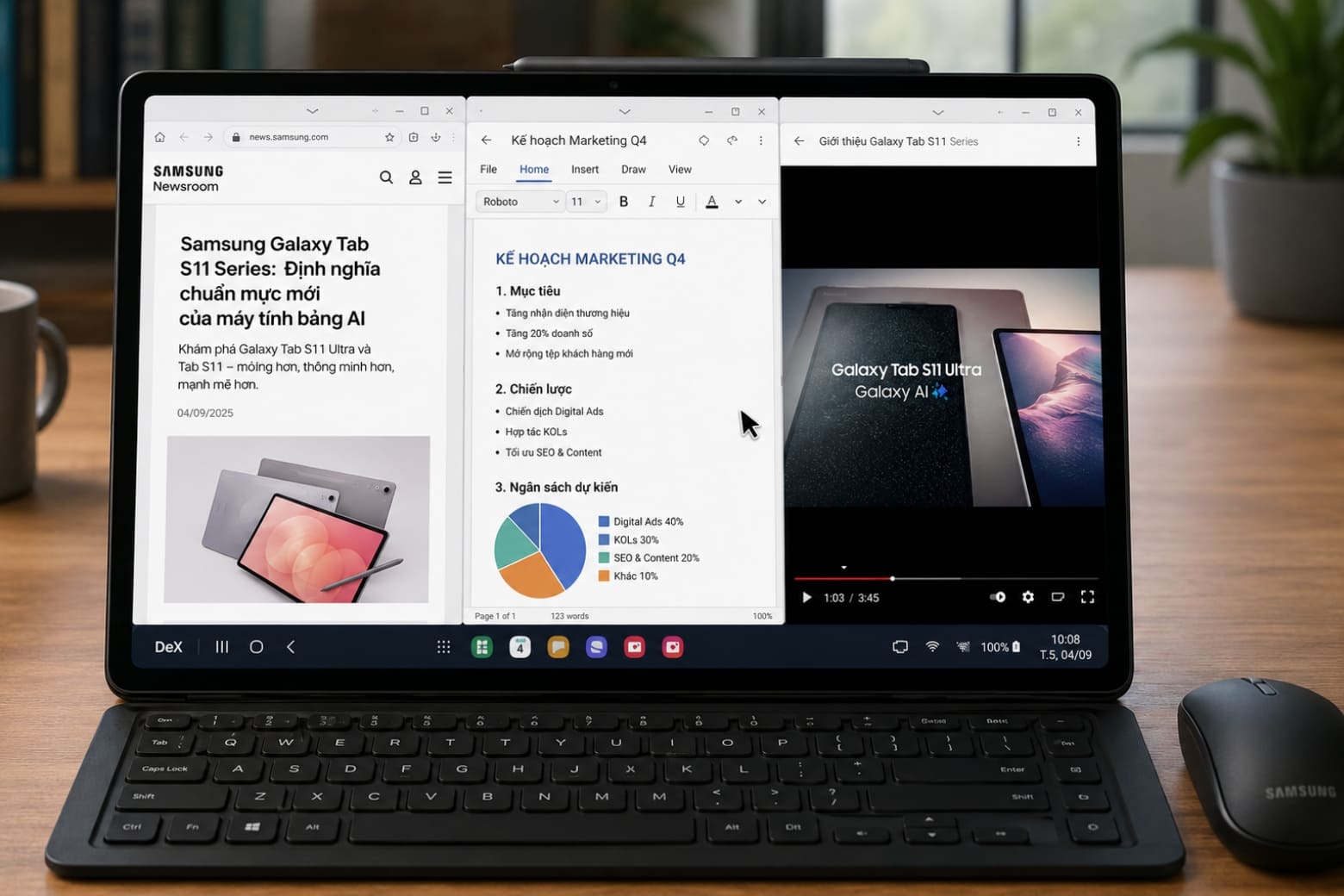Toggle underline formatting
Screen dimensions: 1344x896
coord(681,202)
